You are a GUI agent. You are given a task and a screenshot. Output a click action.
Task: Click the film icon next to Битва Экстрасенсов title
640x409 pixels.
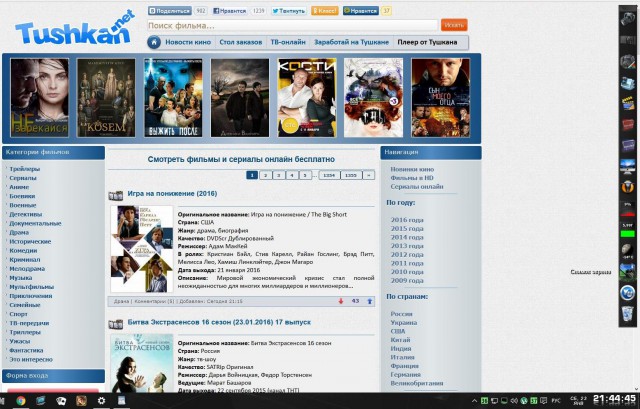116,325
